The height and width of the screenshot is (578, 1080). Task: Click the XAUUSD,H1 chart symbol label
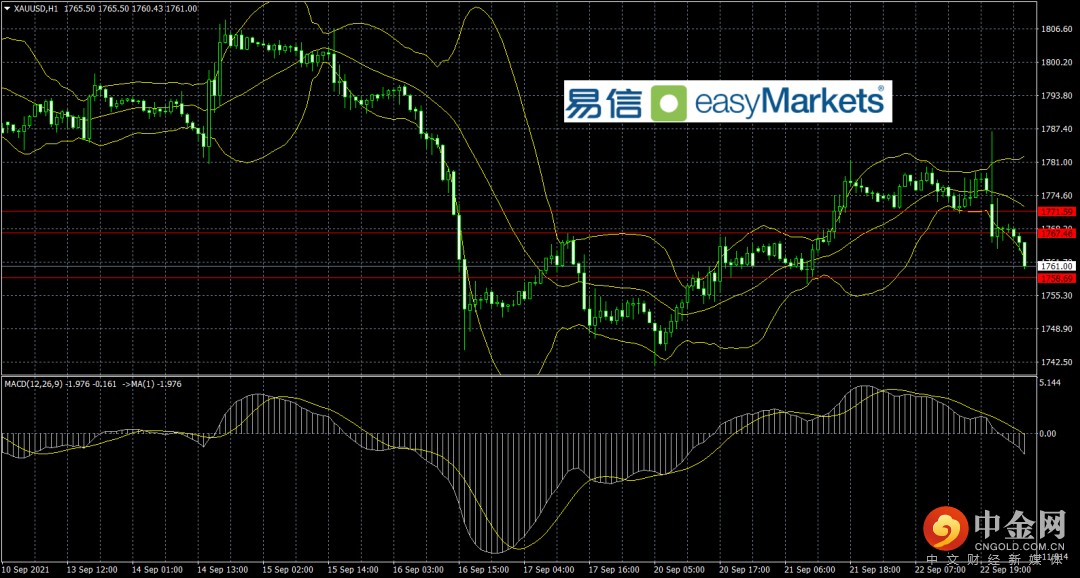37,8
